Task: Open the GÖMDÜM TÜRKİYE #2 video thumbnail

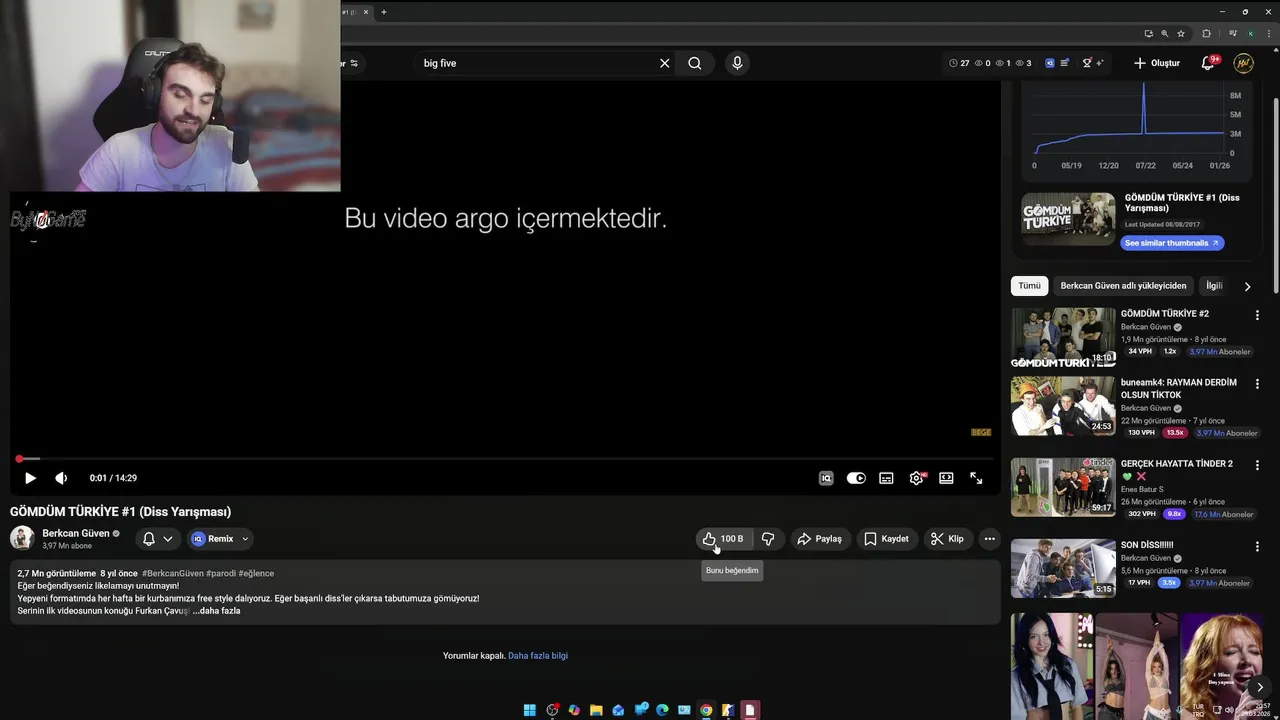Action: (1063, 338)
